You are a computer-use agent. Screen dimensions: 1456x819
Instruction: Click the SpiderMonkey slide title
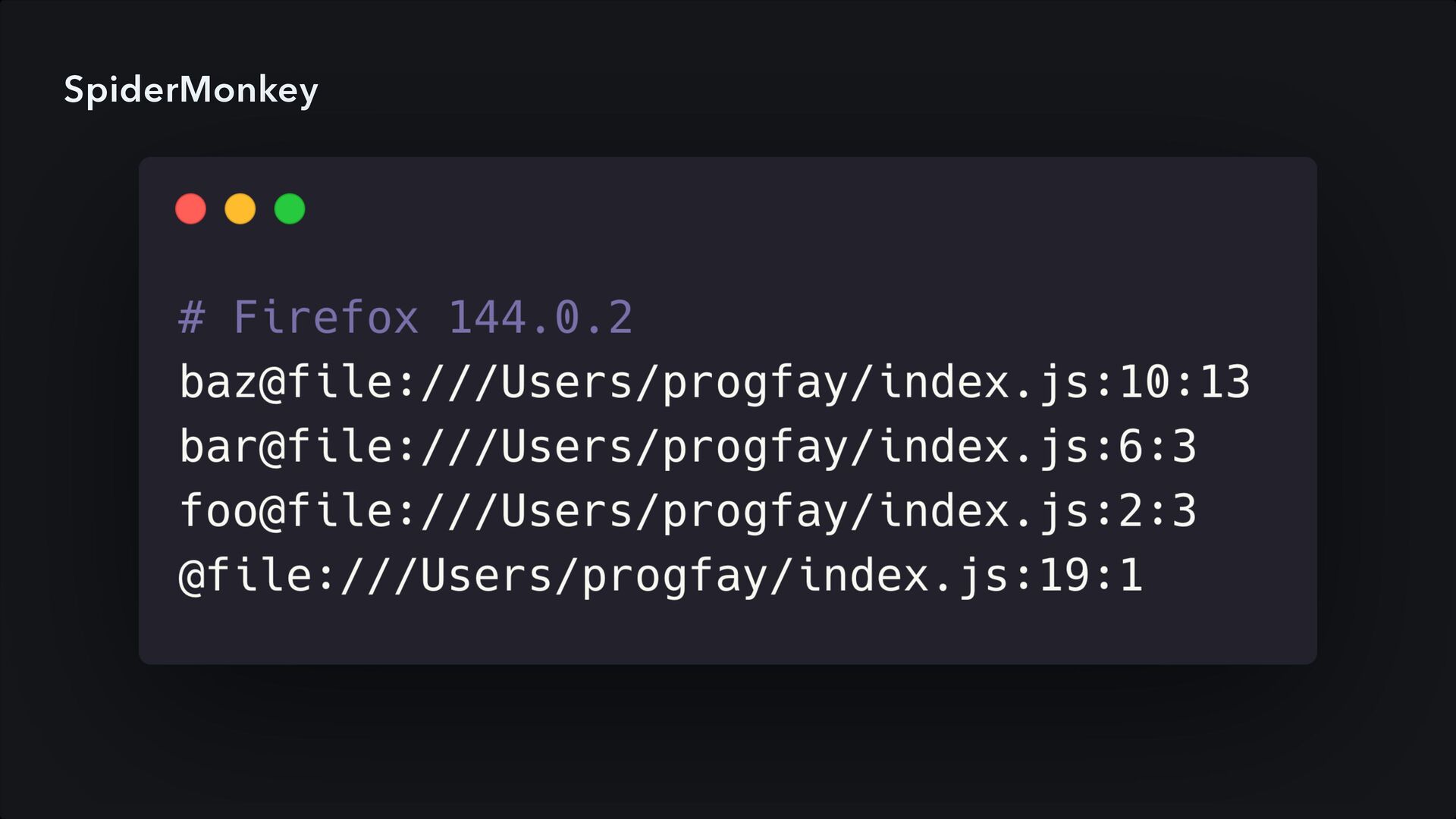pyautogui.click(x=190, y=90)
